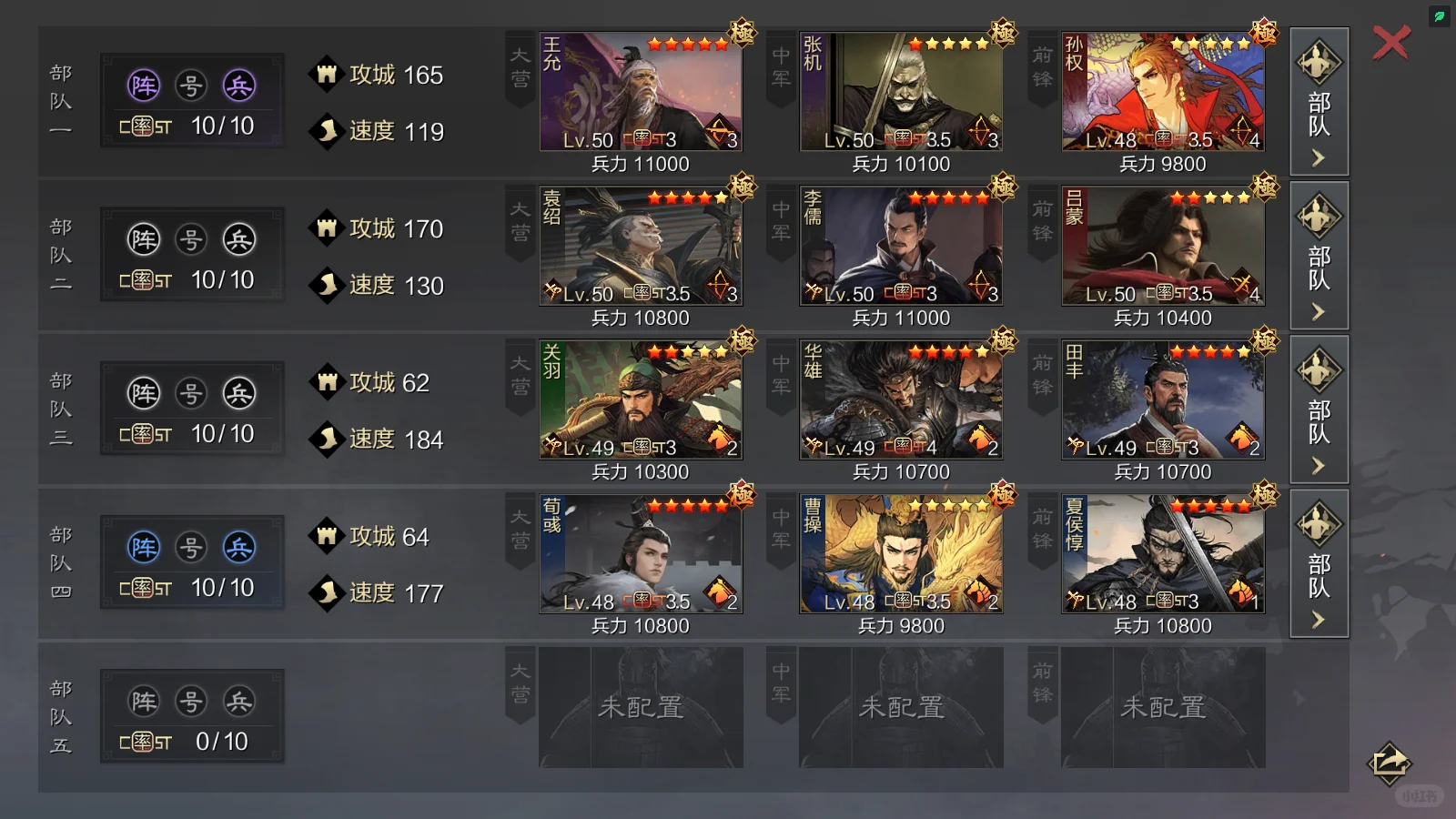
Task: Select 王允 general card
Action: 641,92
